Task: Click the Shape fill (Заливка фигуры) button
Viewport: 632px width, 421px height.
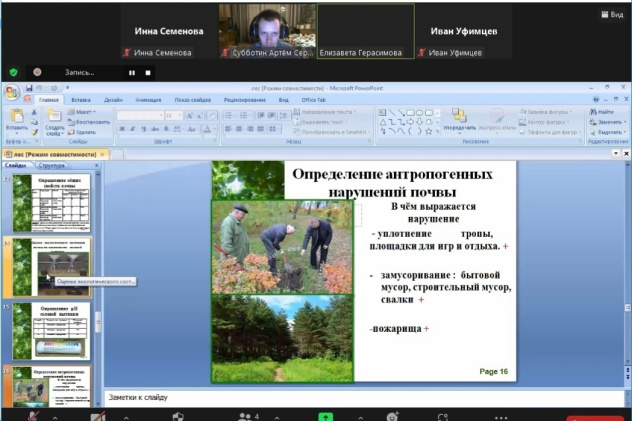Action: point(546,112)
